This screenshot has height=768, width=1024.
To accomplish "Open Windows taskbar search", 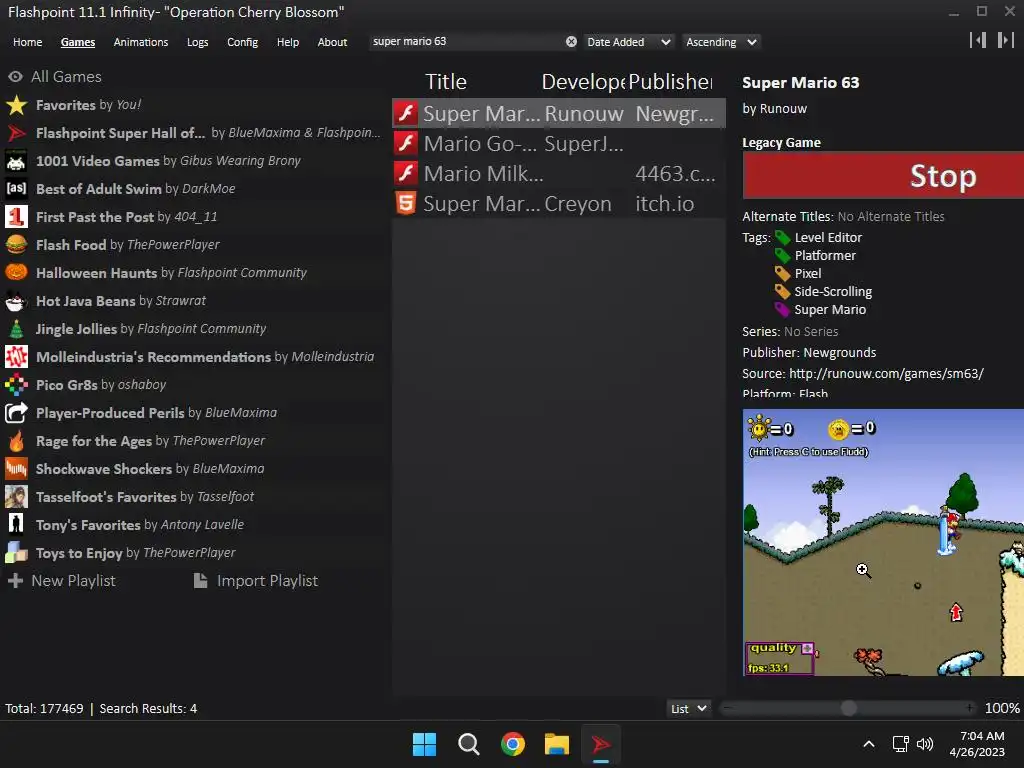I will coord(468,744).
